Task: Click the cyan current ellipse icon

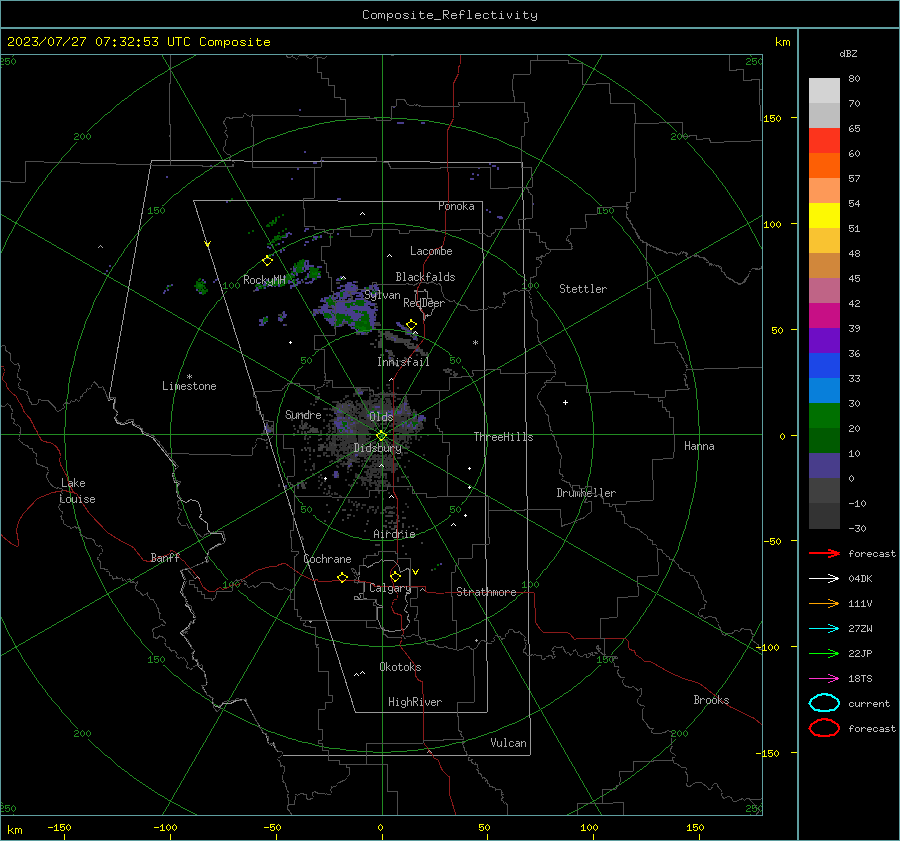Action: [824, 703]
